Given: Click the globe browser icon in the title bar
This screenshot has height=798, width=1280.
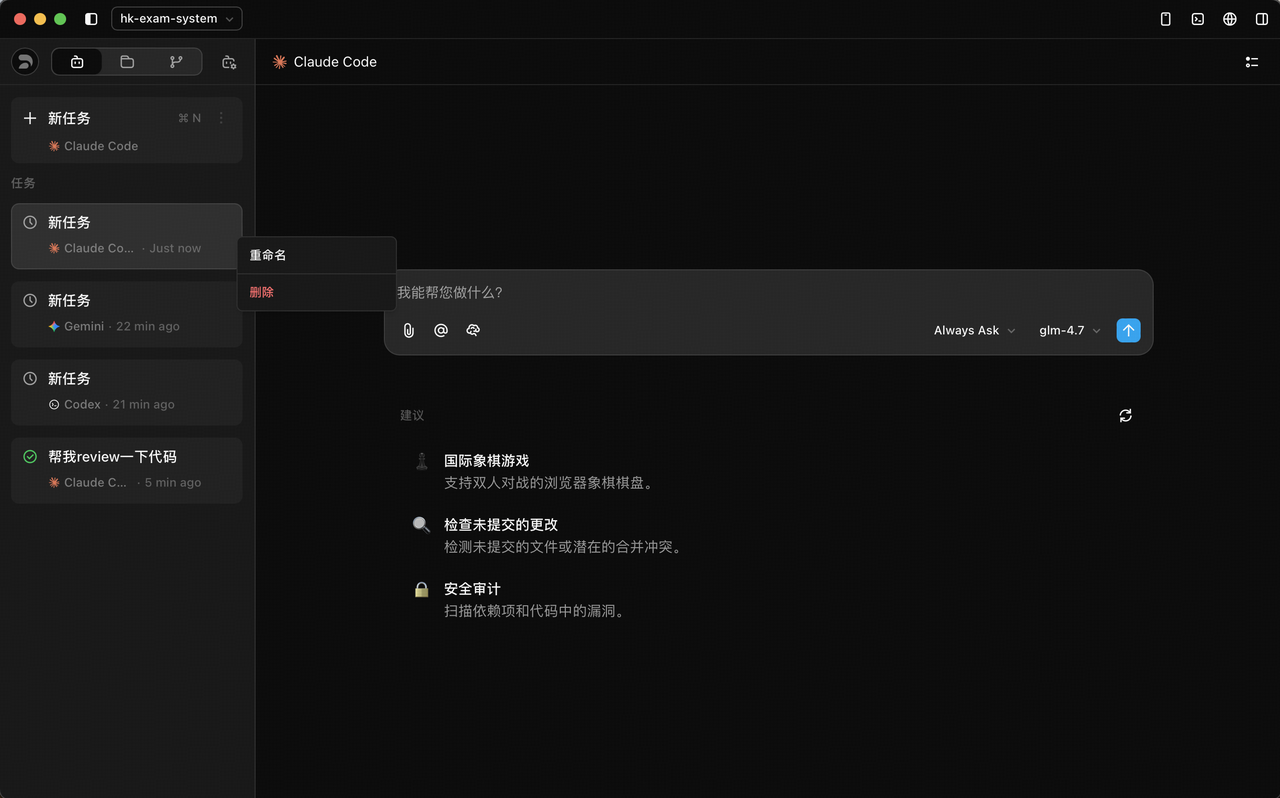Looking at the screenshot, I should pos(1230,19).
